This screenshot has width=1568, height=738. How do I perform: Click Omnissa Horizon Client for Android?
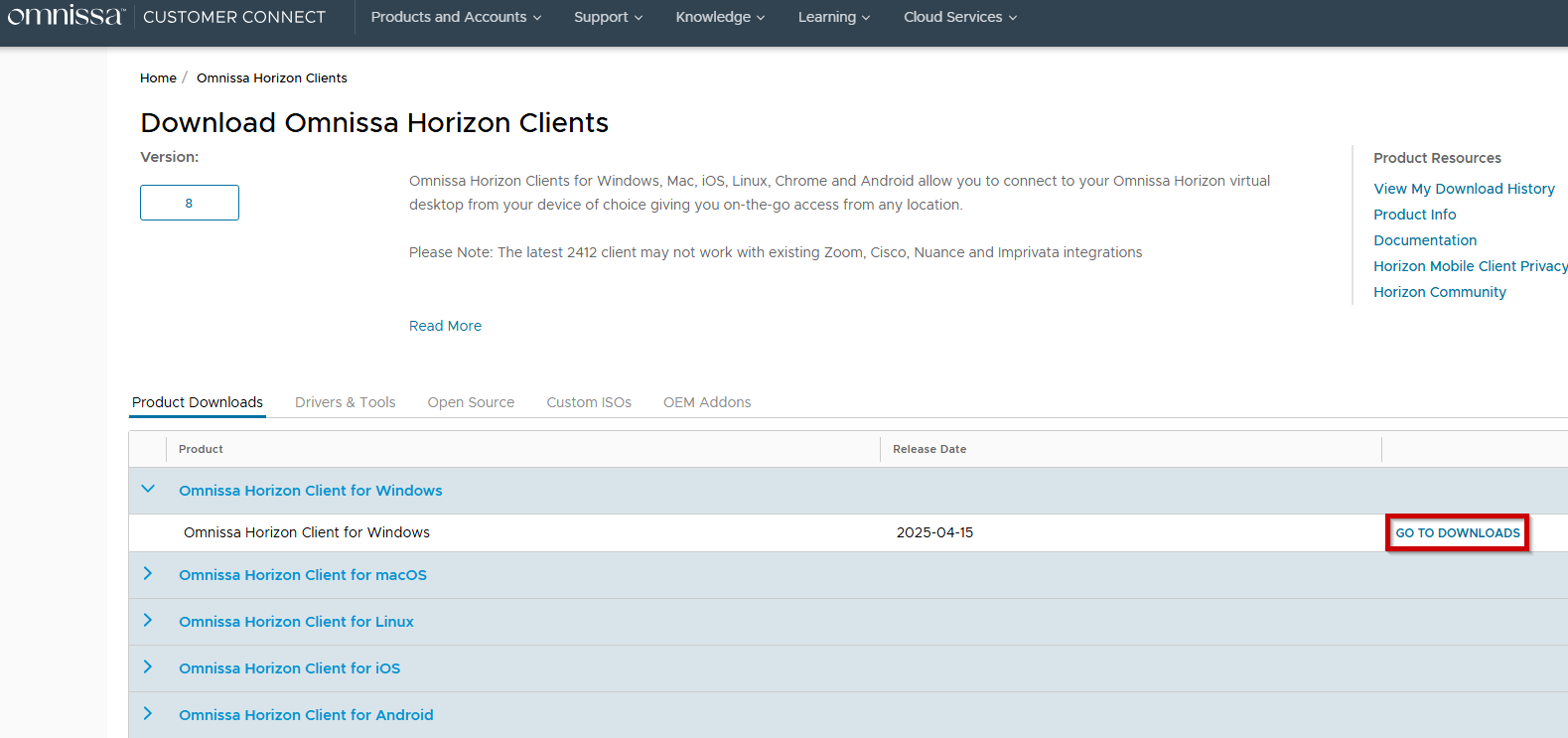(306, 715)
